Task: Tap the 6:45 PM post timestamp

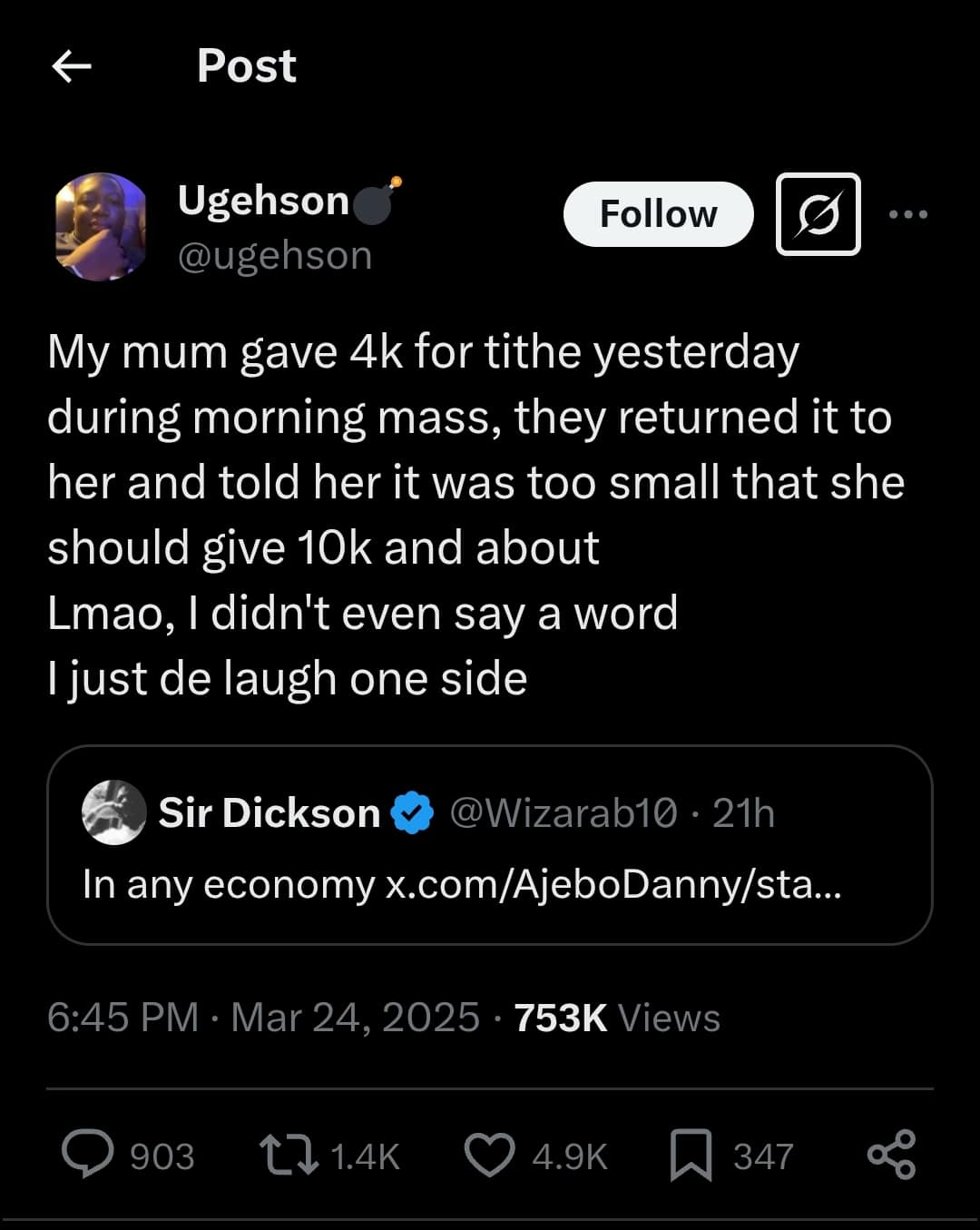Action: click(x=122, y=1018)
